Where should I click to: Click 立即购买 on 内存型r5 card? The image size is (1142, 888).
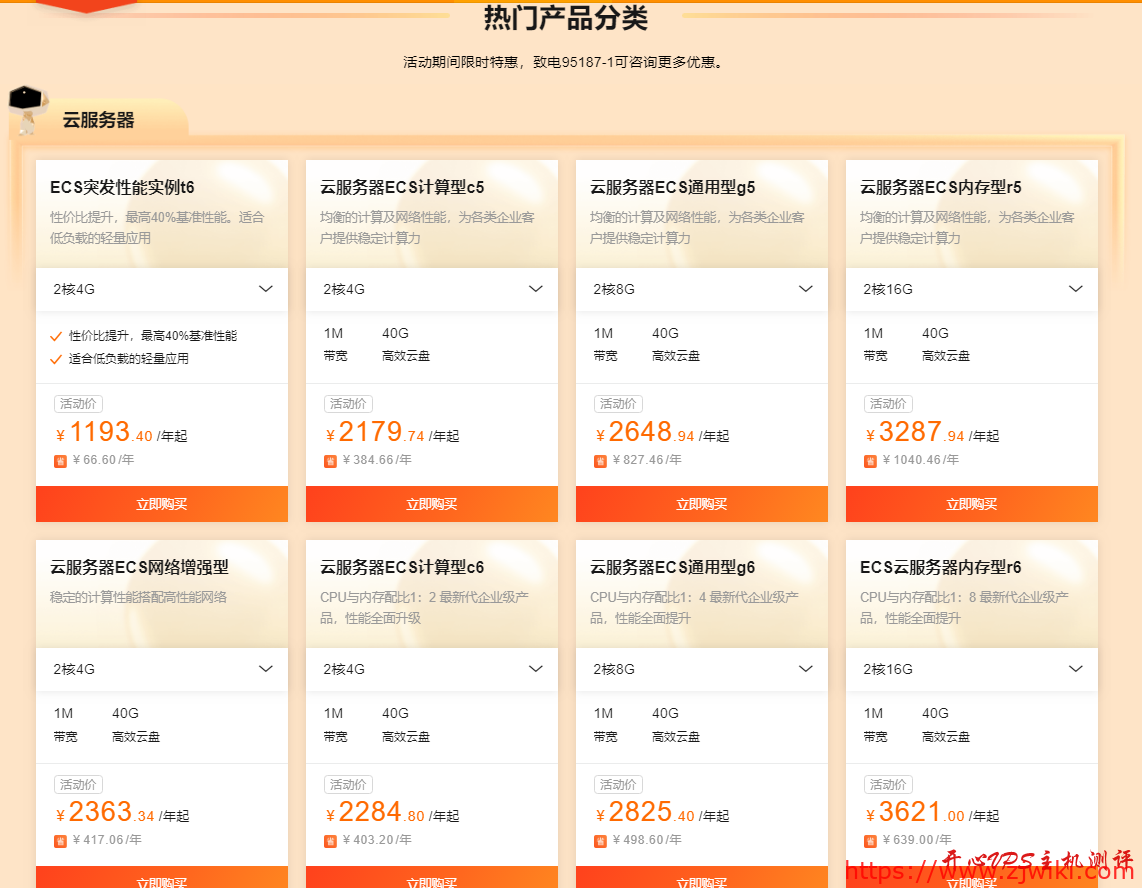(x=971, y=504)
